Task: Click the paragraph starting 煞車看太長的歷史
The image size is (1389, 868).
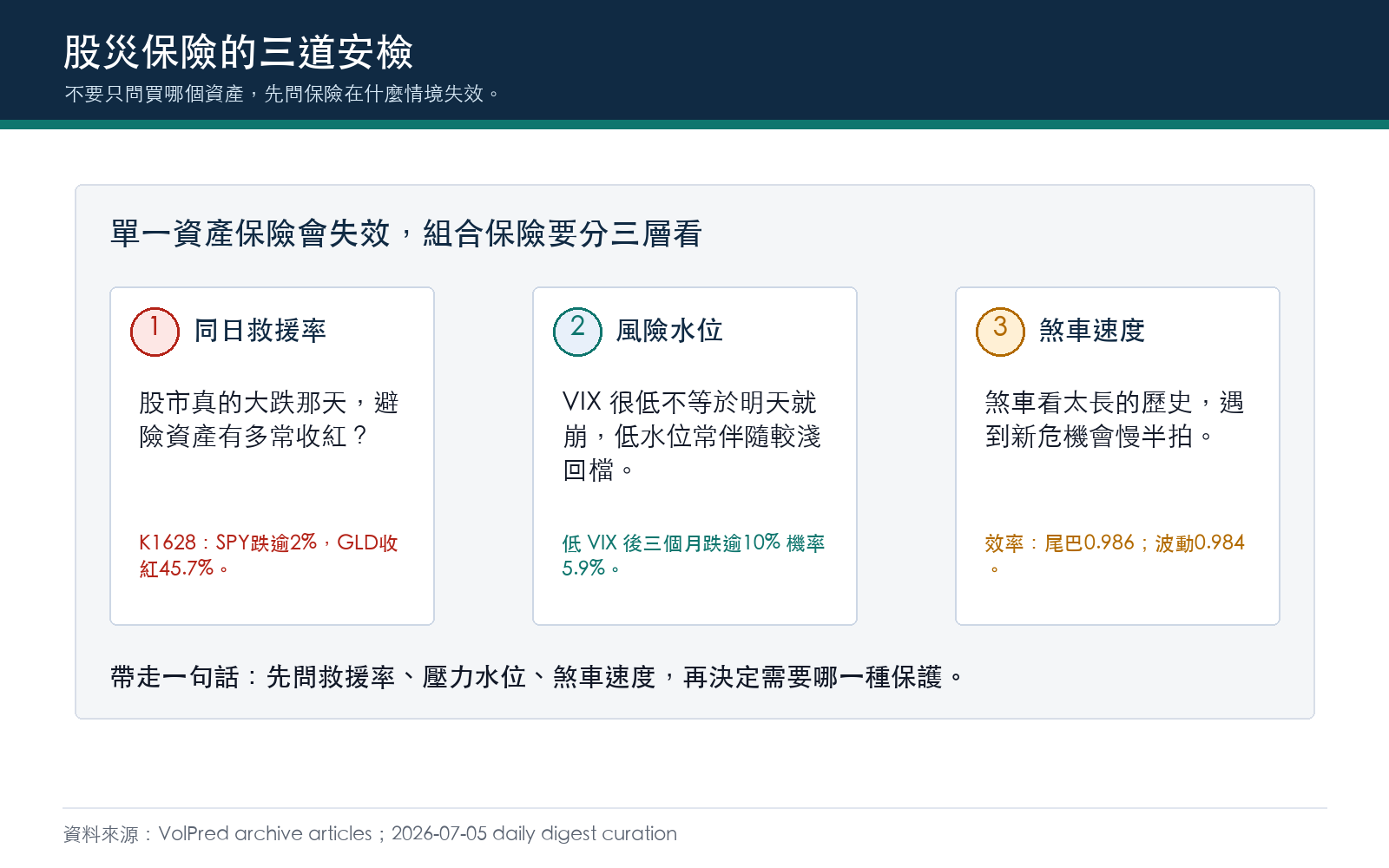Action: (x=1115, y=419)
